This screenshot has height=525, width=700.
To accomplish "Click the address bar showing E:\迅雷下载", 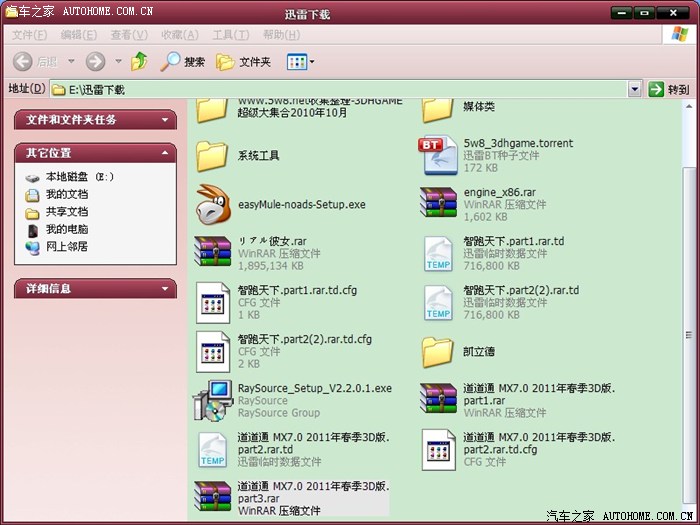I will coord(338,89).
